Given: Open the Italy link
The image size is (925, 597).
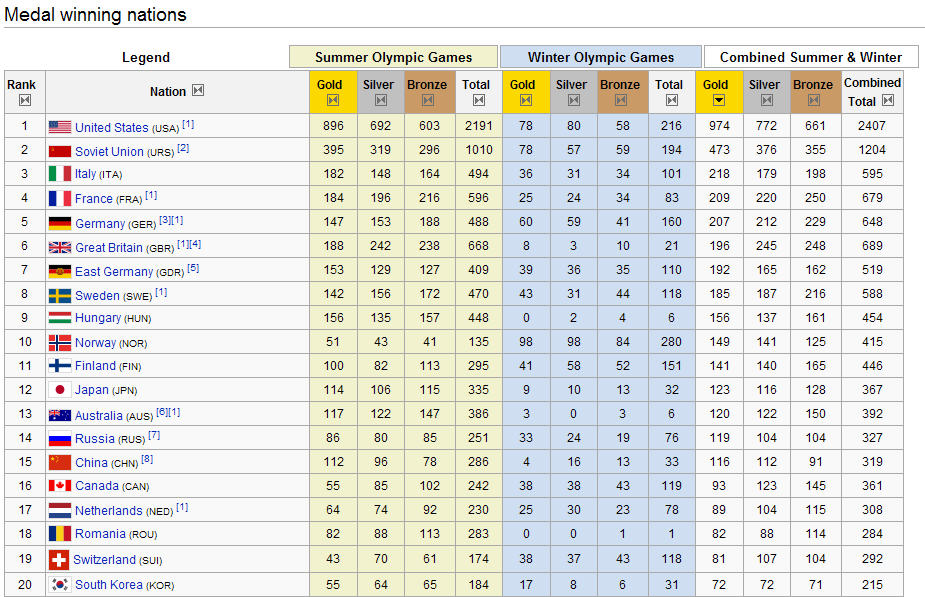Looking at the screenshot, I should coord(85,173).
